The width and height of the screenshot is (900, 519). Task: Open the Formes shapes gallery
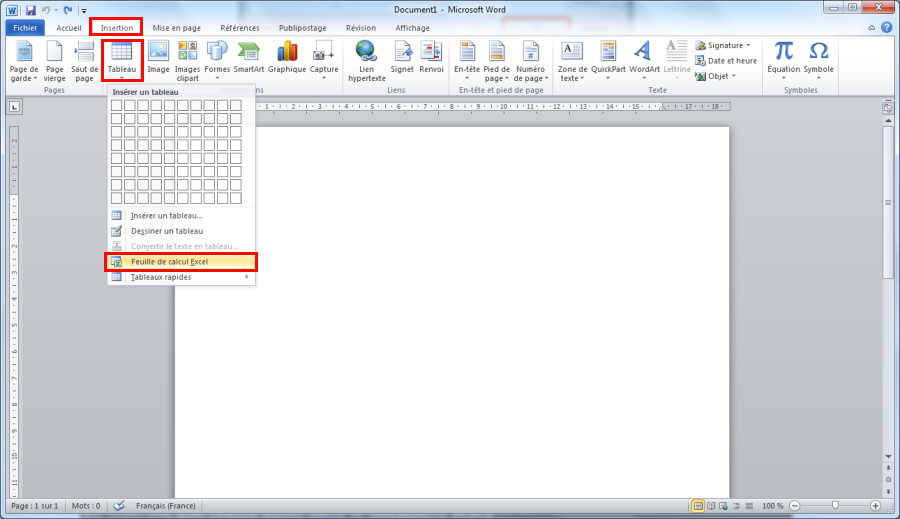[217, 60]
